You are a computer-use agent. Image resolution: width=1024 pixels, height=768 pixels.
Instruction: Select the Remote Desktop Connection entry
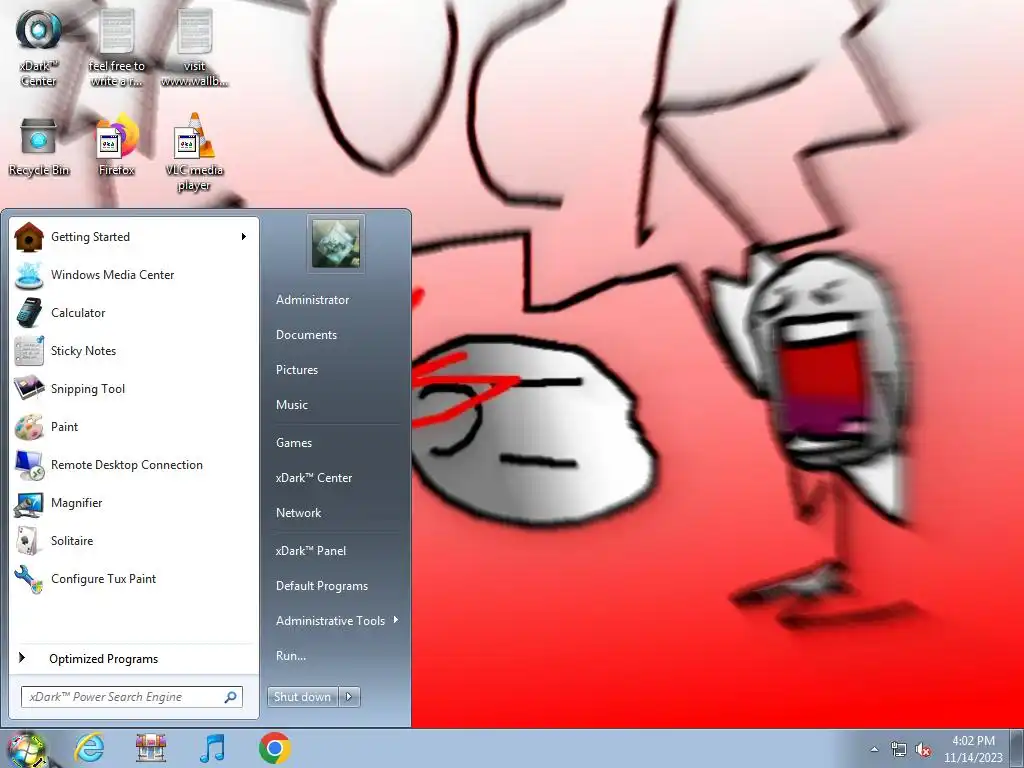tap(134, 465)
